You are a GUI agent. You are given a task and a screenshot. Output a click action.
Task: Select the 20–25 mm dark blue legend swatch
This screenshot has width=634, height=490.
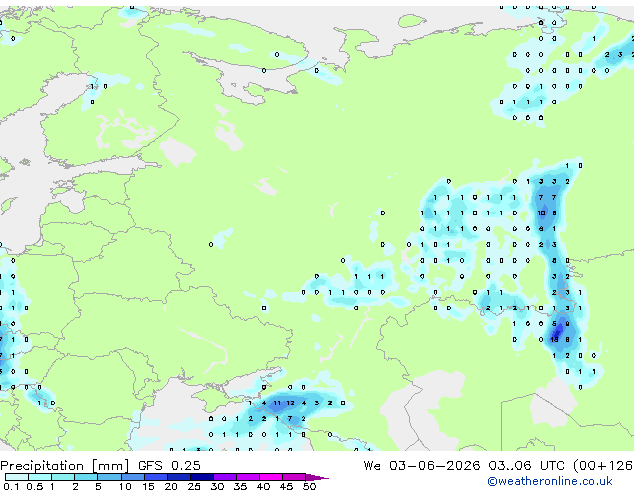(179, 477)
